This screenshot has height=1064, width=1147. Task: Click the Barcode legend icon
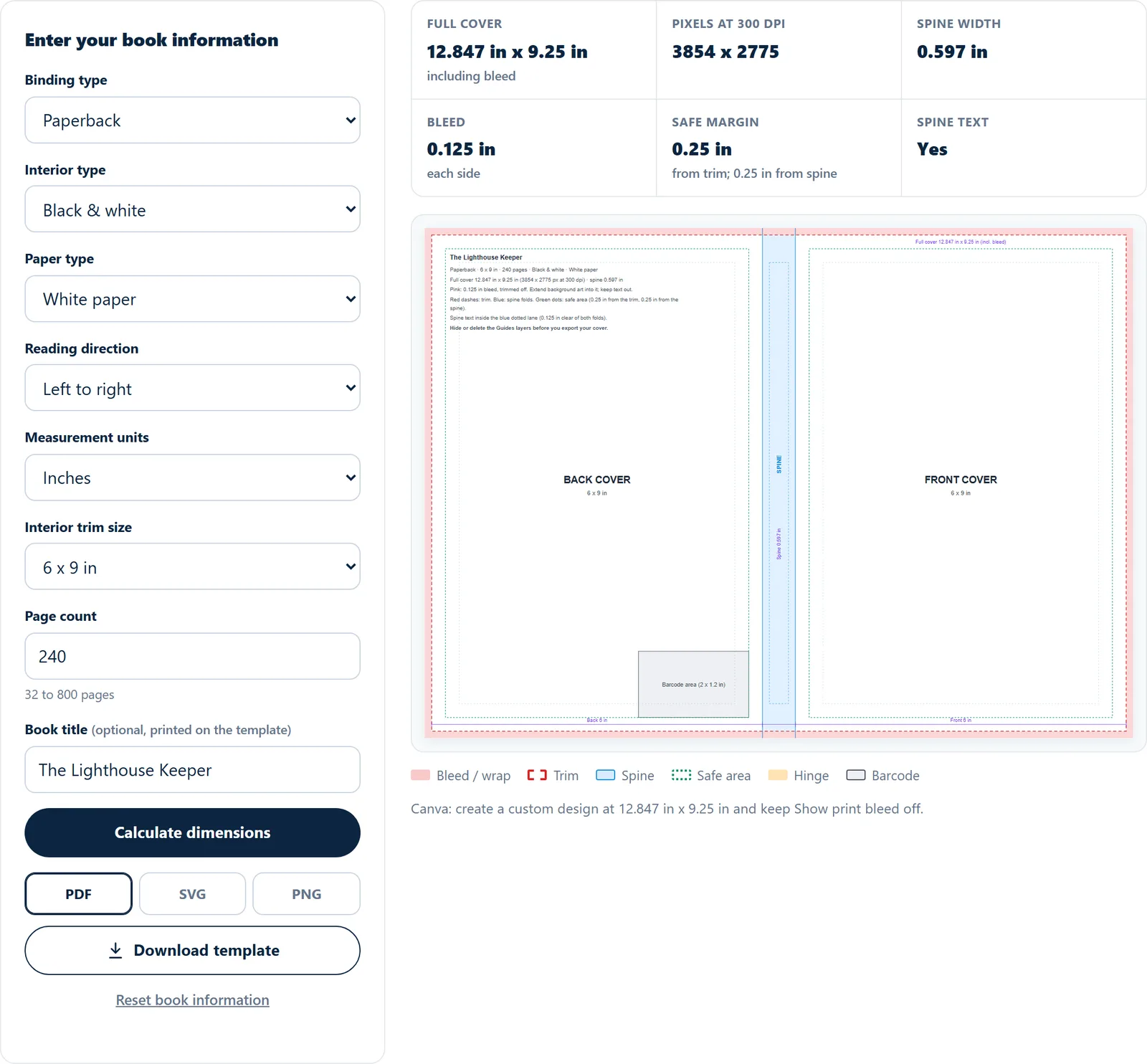pyautogui.click(x=856, y=775)
